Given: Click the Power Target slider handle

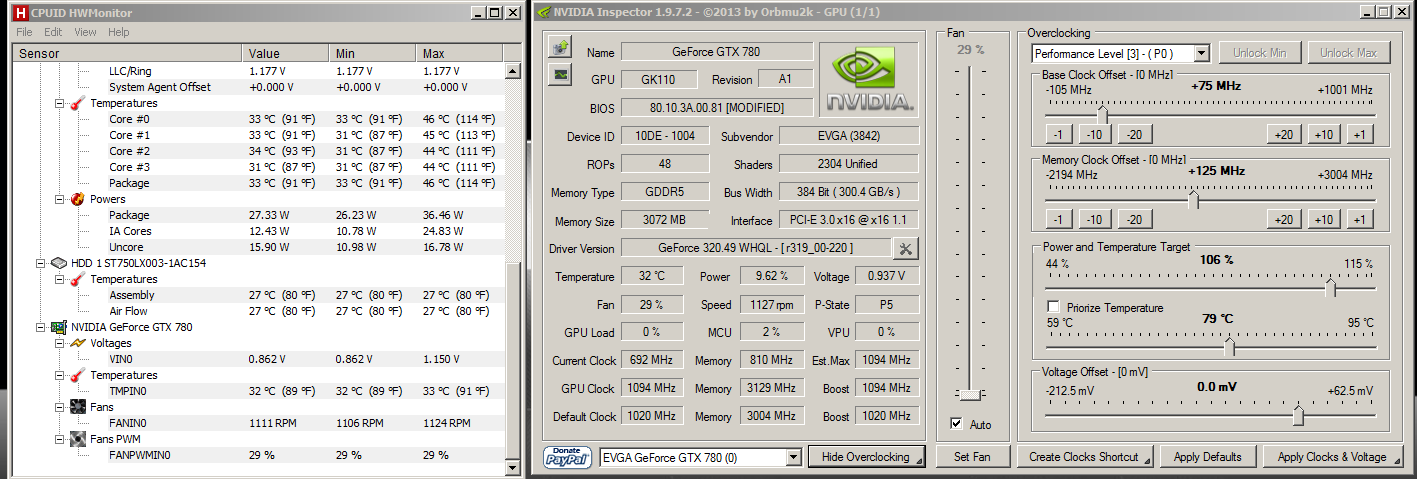Looking at the screenshot, I should coord(1330,288).
